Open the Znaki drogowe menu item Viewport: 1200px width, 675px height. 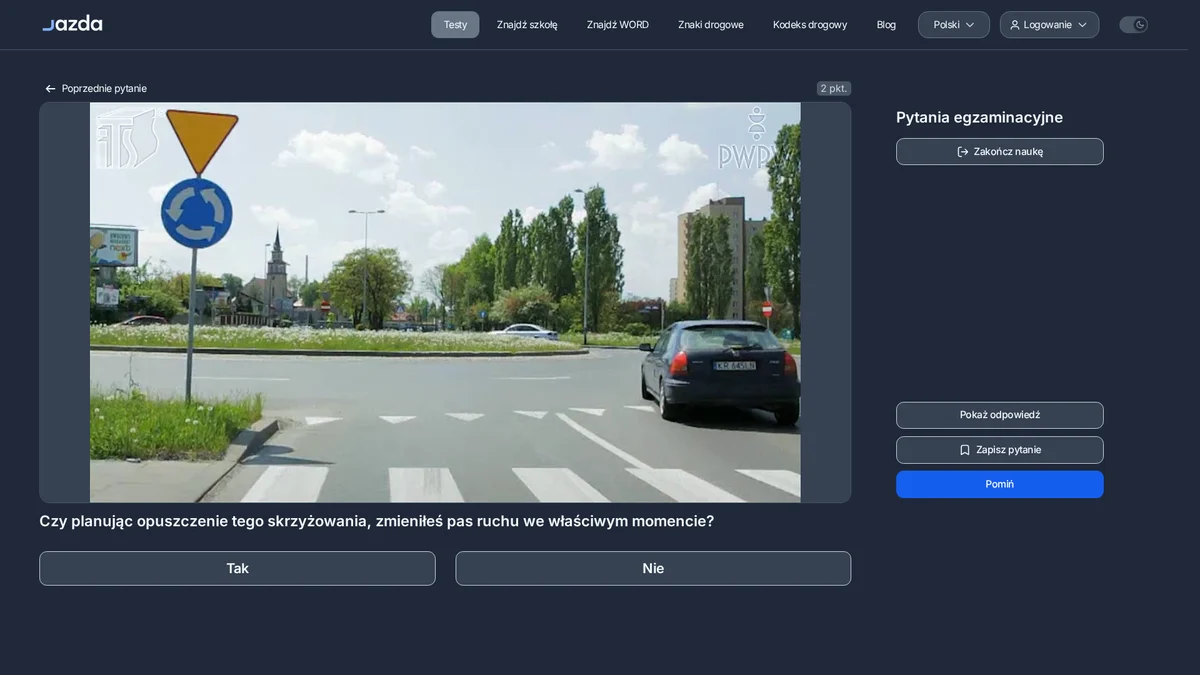(x=711, y=25)
